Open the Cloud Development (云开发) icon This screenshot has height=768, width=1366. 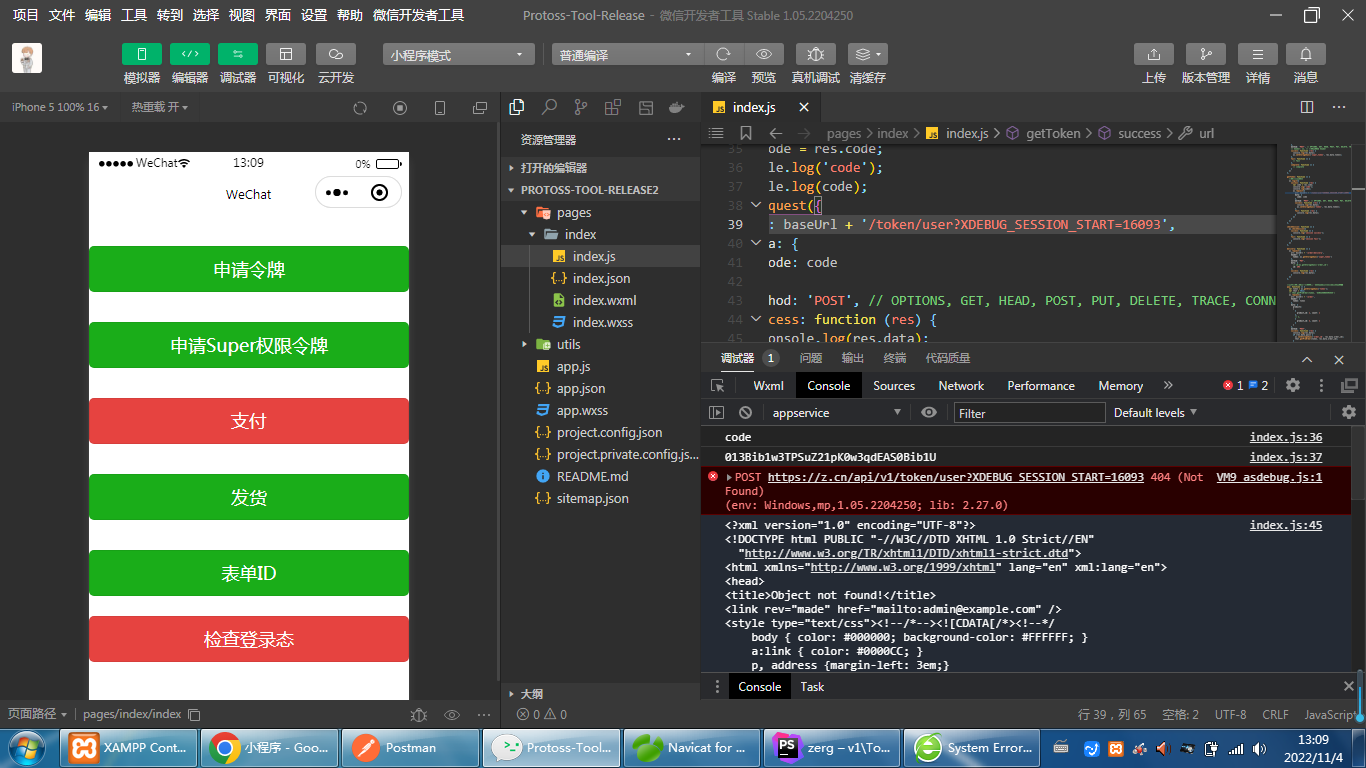click(x=336, y=54)
